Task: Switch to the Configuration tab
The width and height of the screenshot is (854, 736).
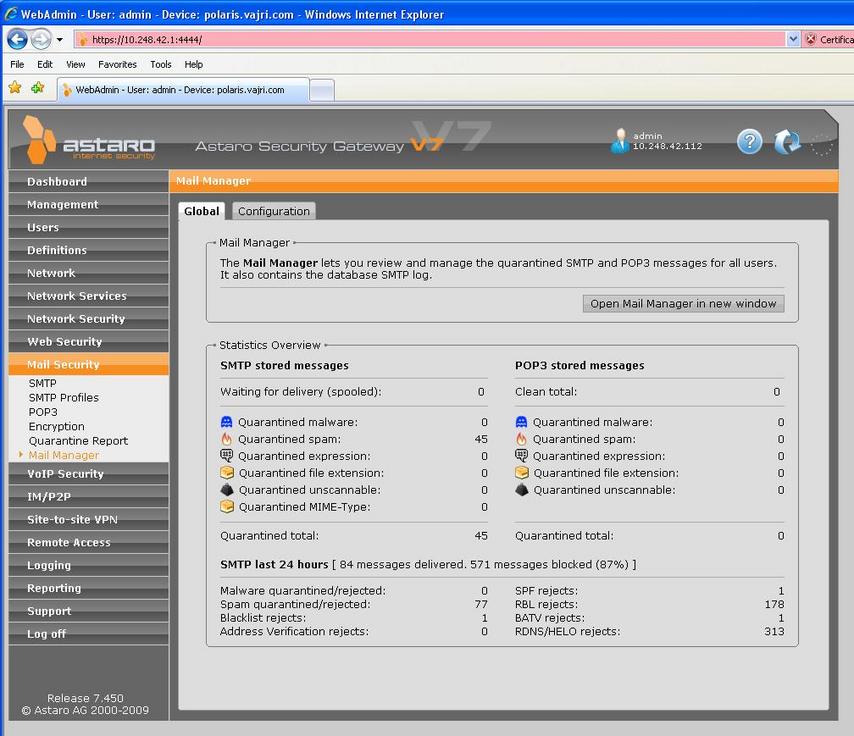Action: pyautogui.click(x=273, y=211)
